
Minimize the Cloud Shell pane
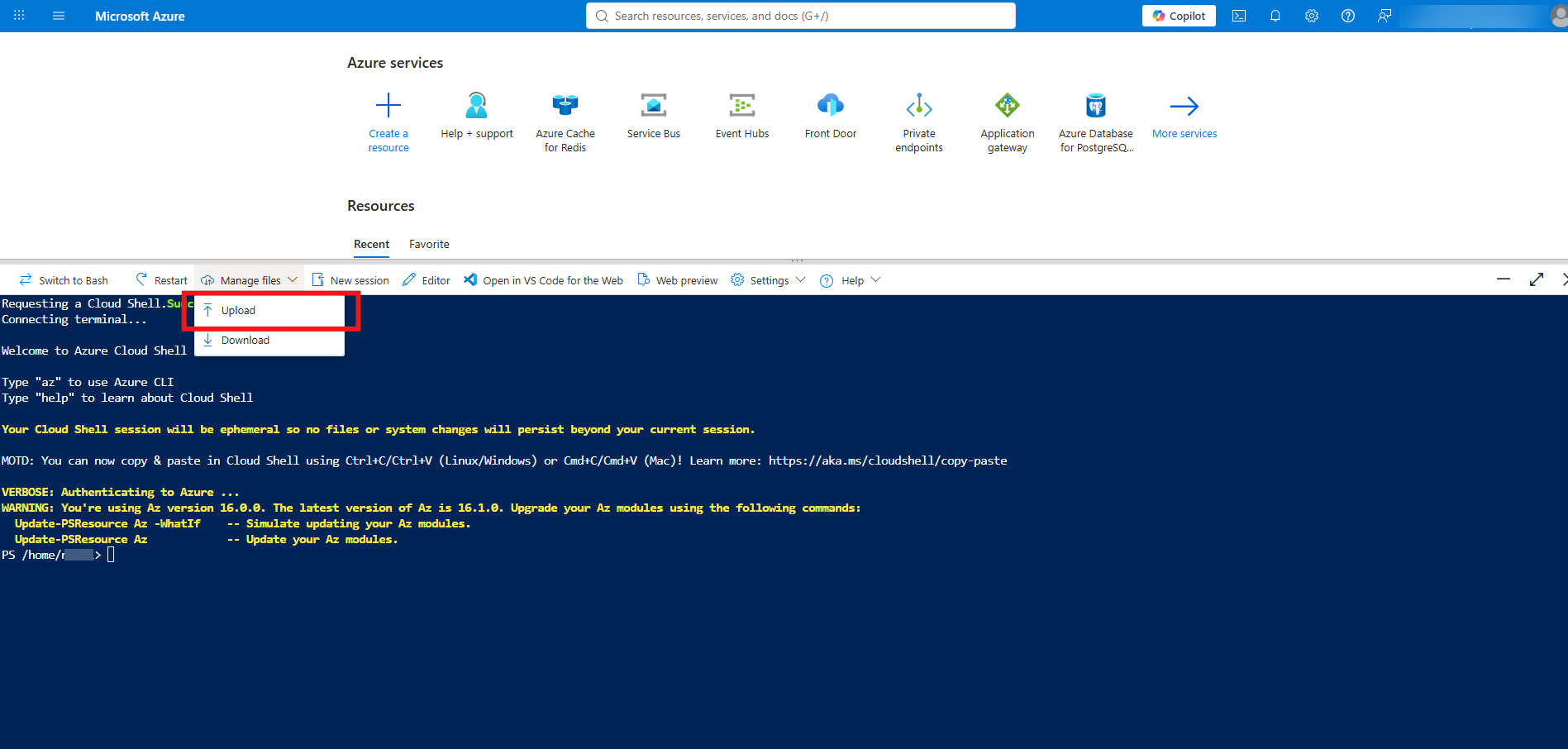click(1504, 279)
